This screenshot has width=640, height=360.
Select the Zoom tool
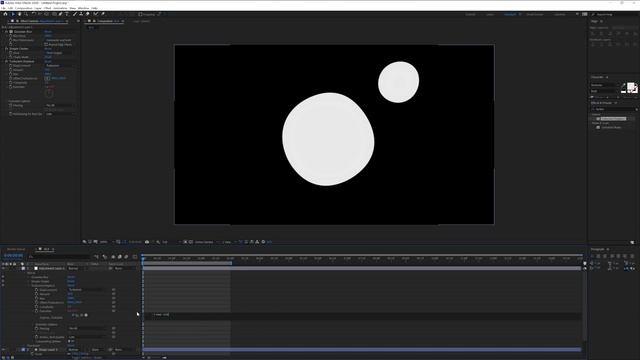point(26,14)
